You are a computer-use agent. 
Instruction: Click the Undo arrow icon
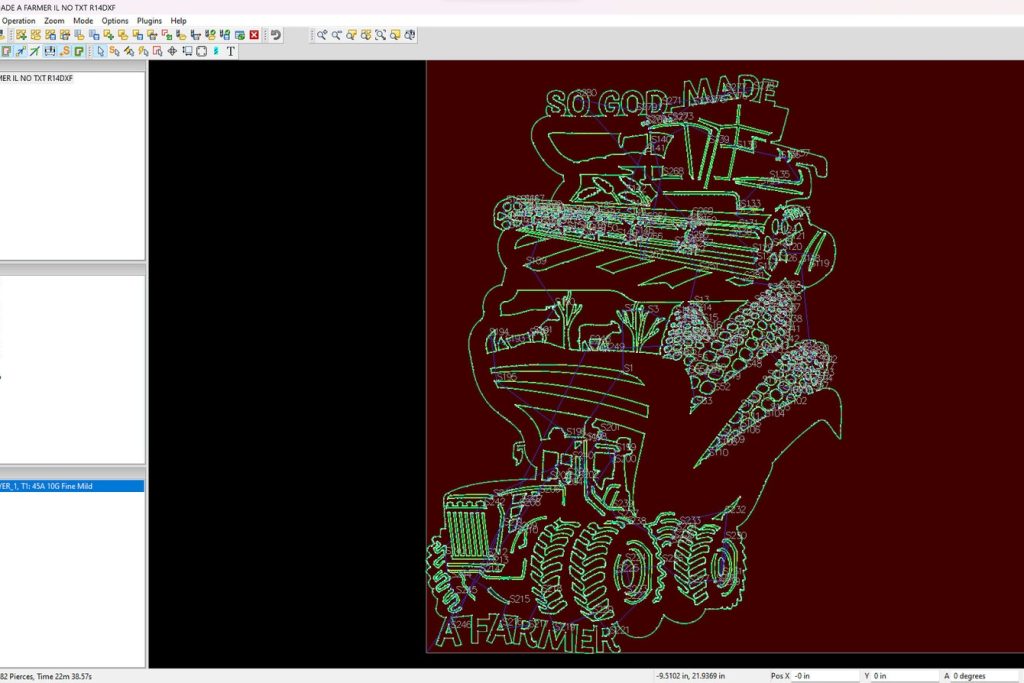[276, 35]
